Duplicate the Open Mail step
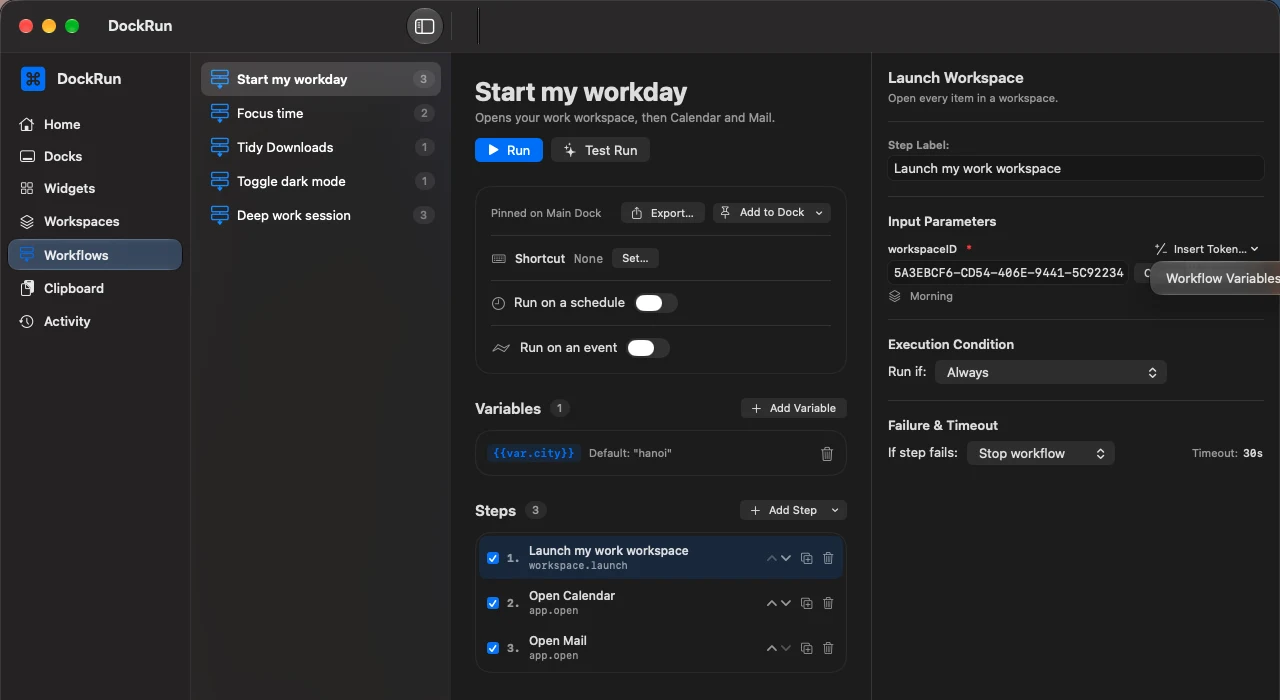Viewport: 1280px width, 700px height. click(807, 648)
